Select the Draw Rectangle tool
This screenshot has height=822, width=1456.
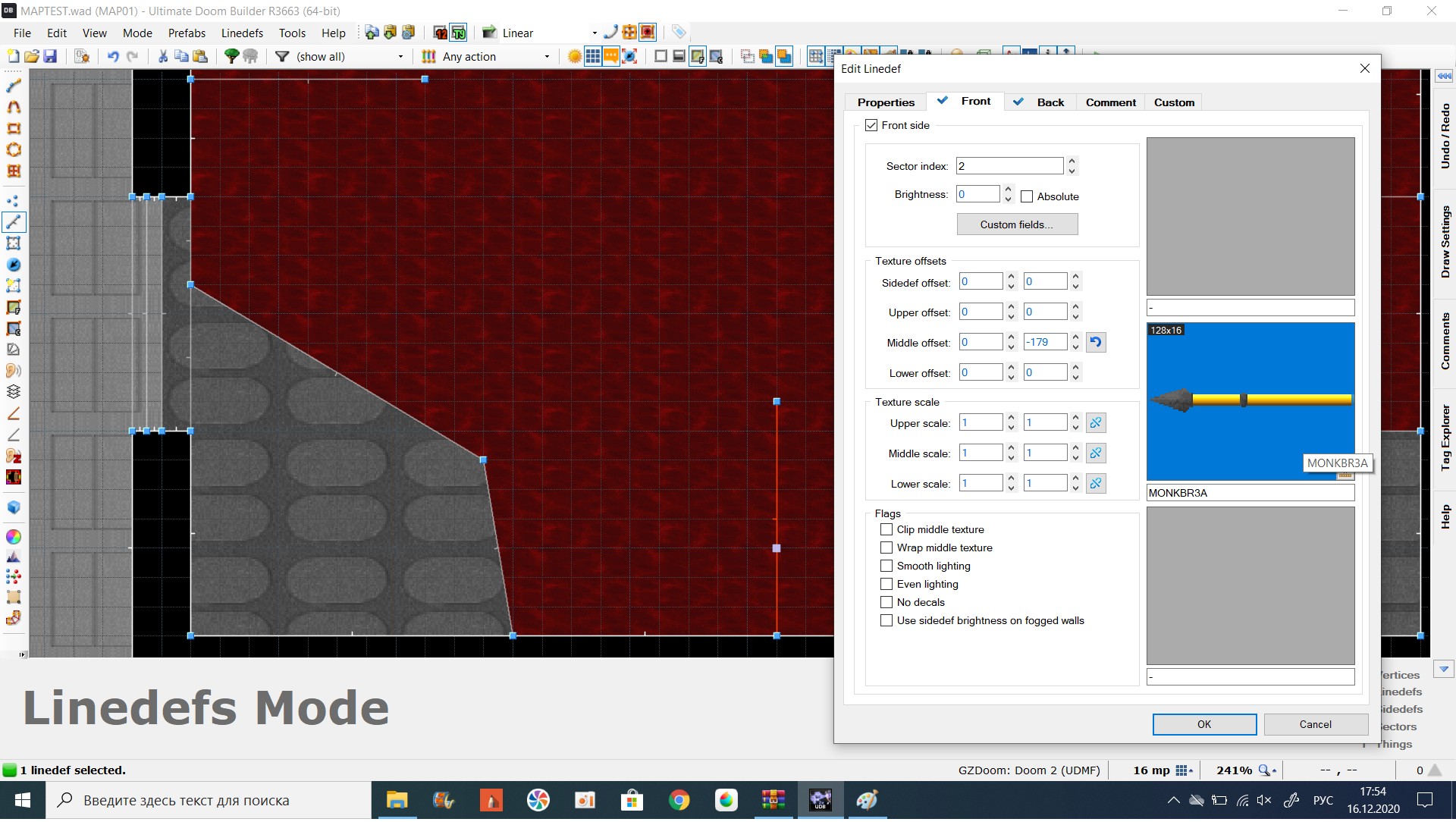[x=14, y=129]
